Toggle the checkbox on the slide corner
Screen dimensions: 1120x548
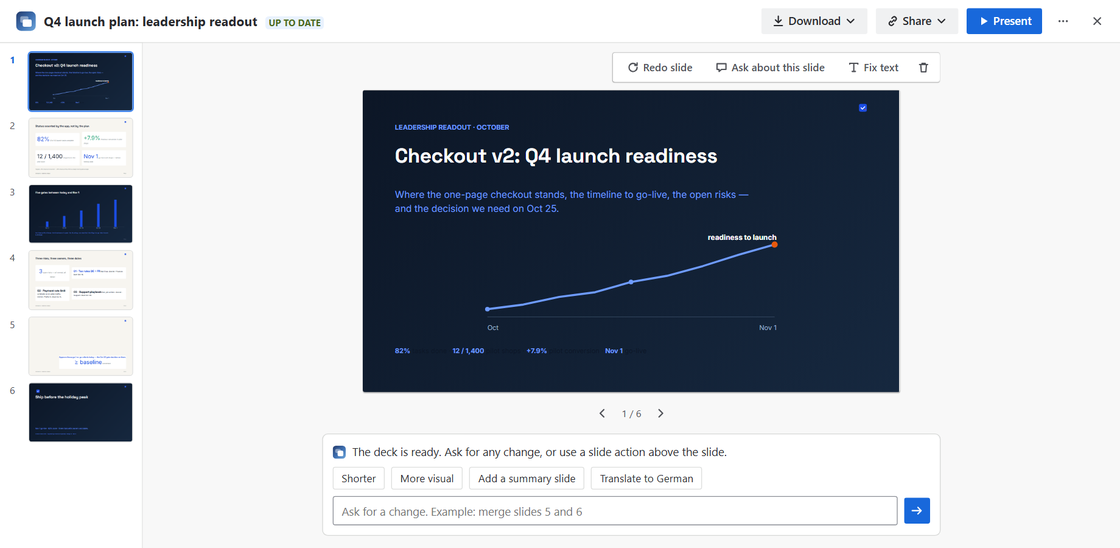[863, 108]
